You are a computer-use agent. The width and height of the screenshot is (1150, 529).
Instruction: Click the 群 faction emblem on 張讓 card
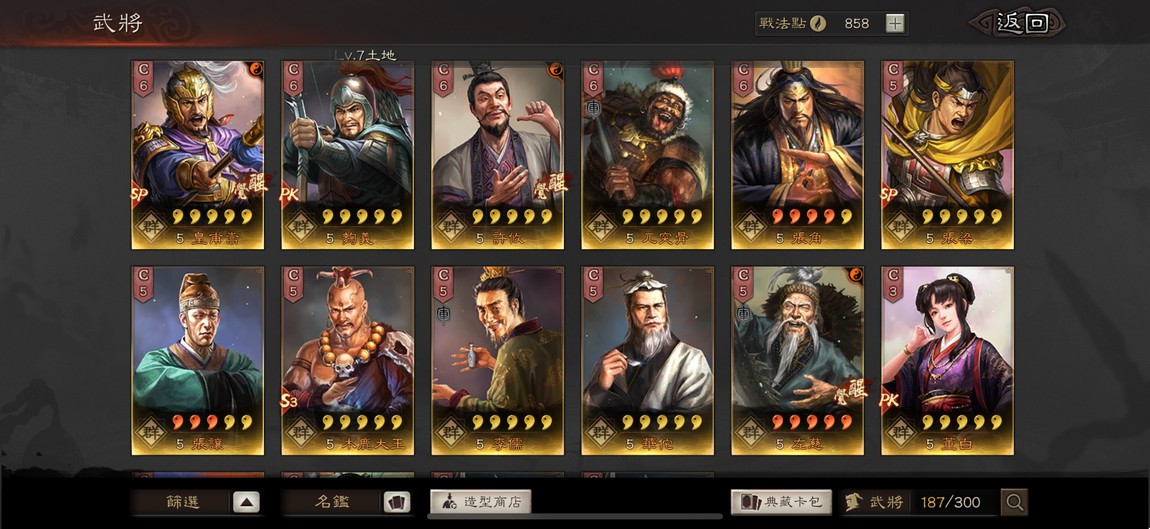151,433
